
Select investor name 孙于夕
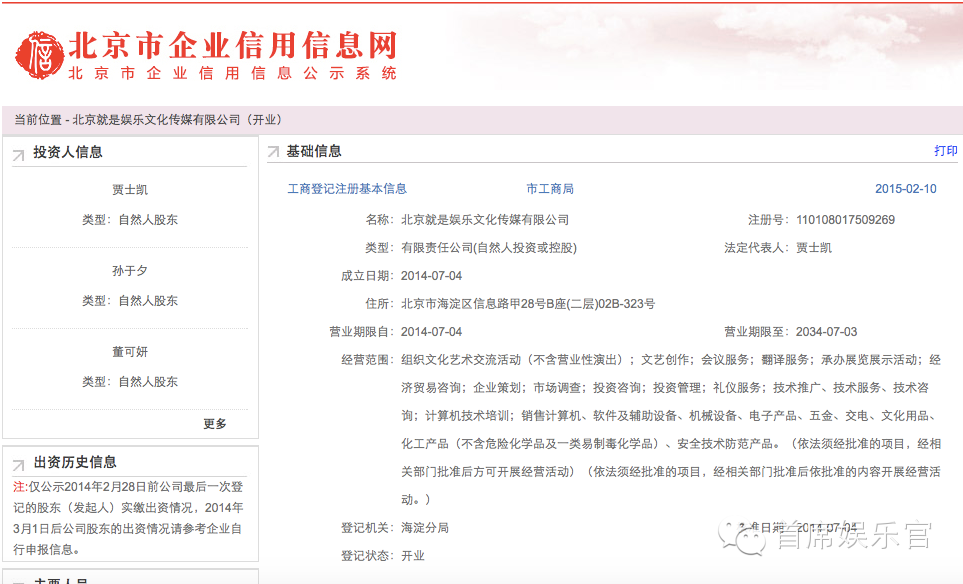(130, 271)
